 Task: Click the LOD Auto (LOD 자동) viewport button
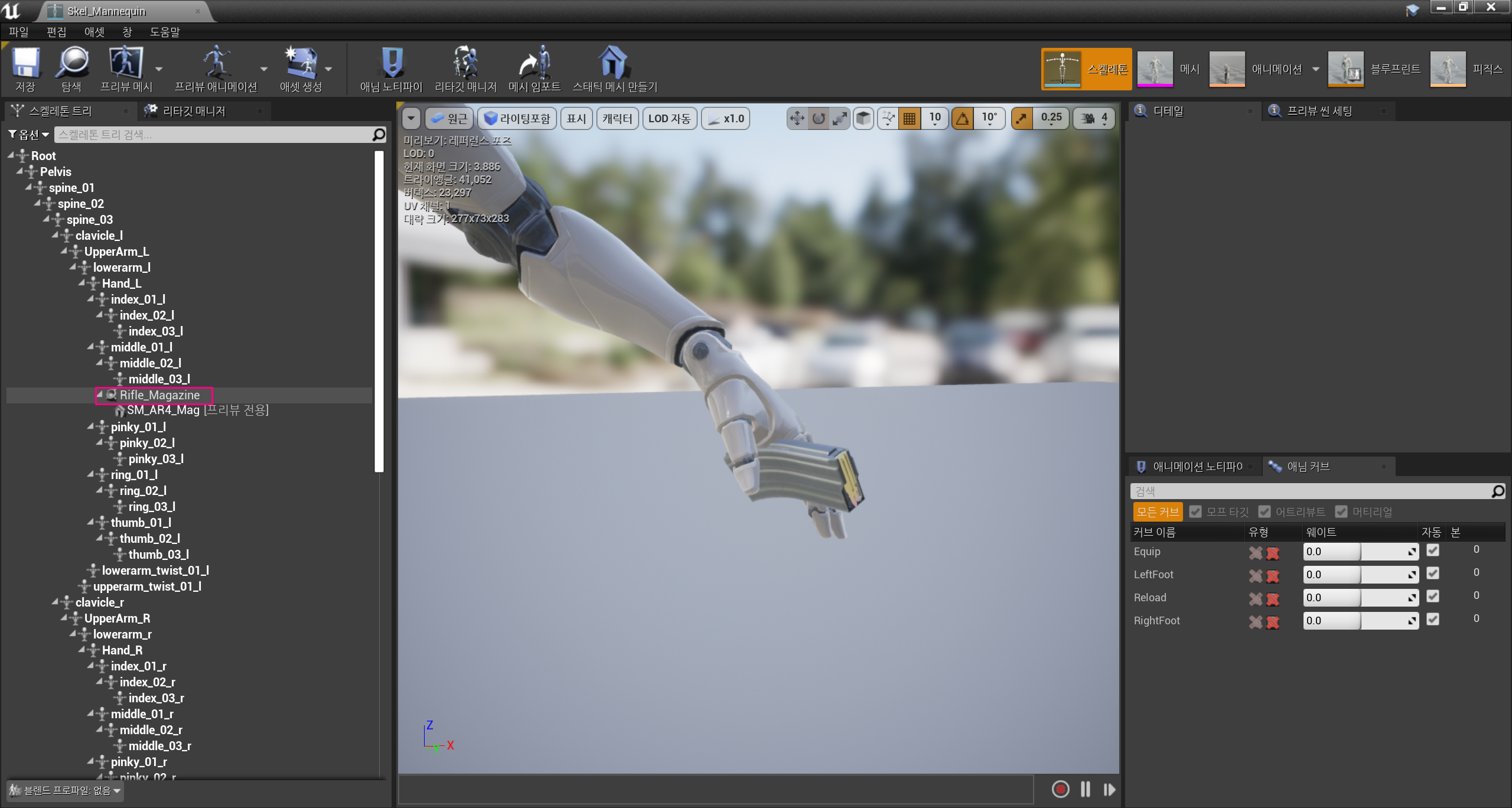(669, 119)
